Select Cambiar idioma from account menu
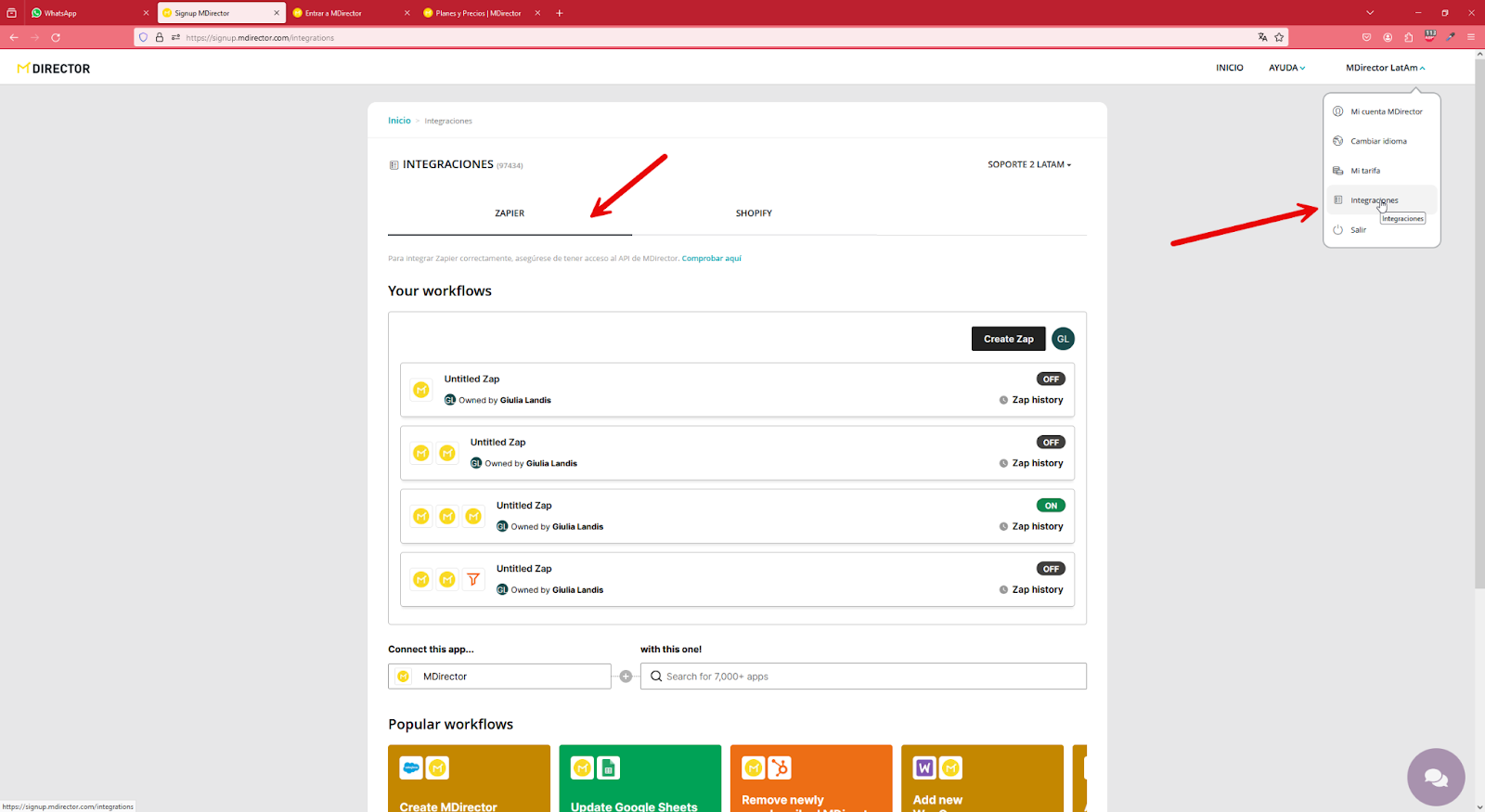 pos(1378,141)
